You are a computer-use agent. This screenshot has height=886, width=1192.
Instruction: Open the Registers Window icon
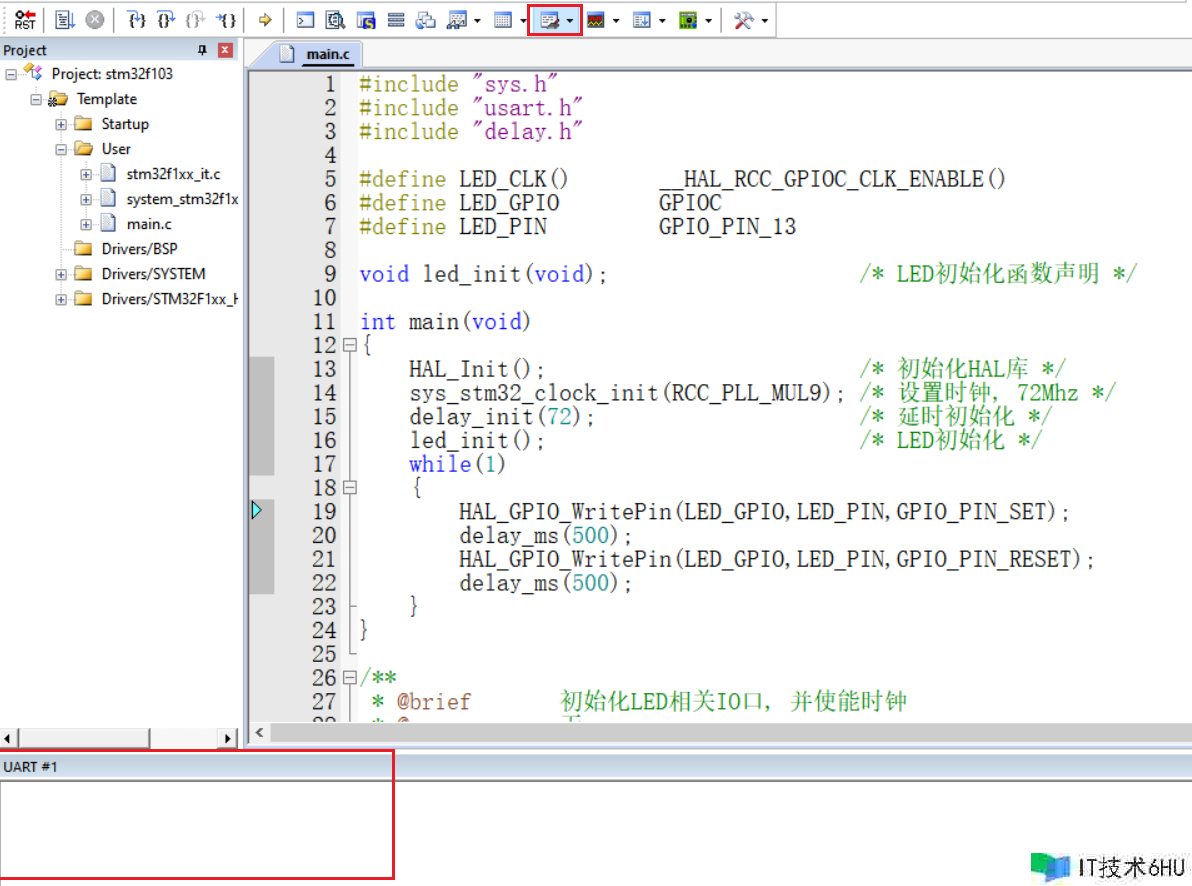pos(396,20)
